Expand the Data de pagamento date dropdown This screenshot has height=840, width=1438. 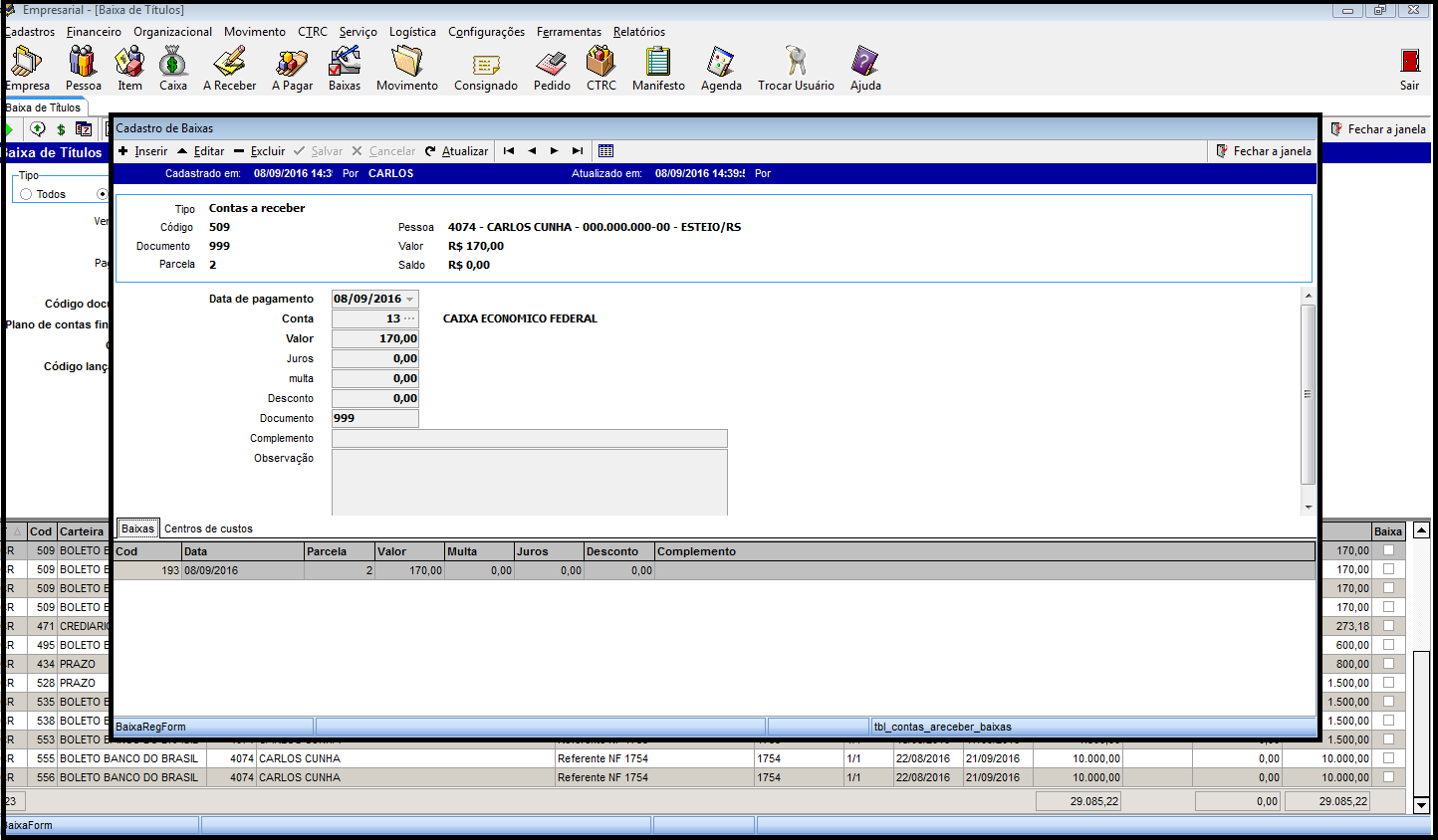pyautogui.click(x=409, y=300)
